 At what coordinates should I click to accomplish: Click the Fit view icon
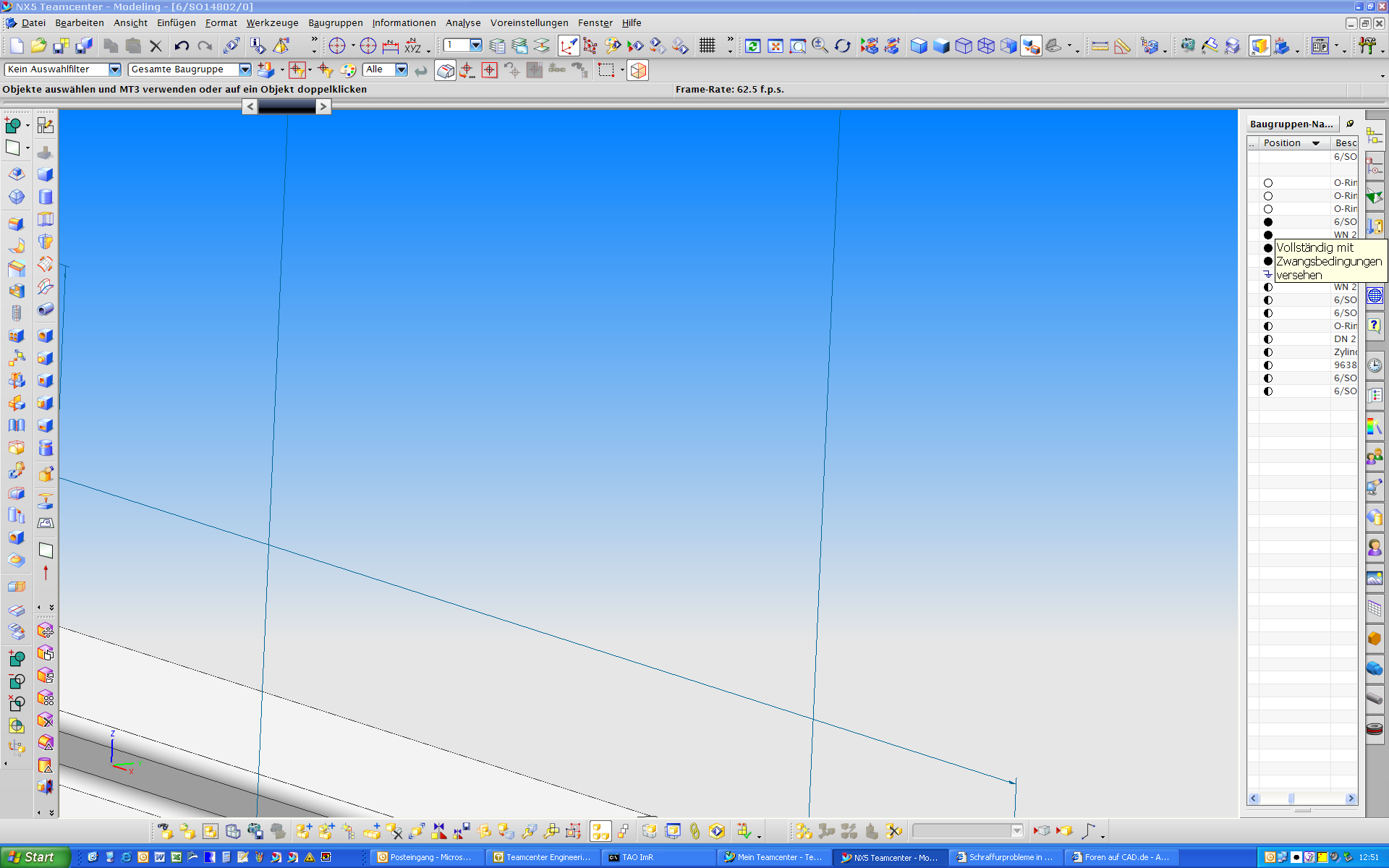776,46
